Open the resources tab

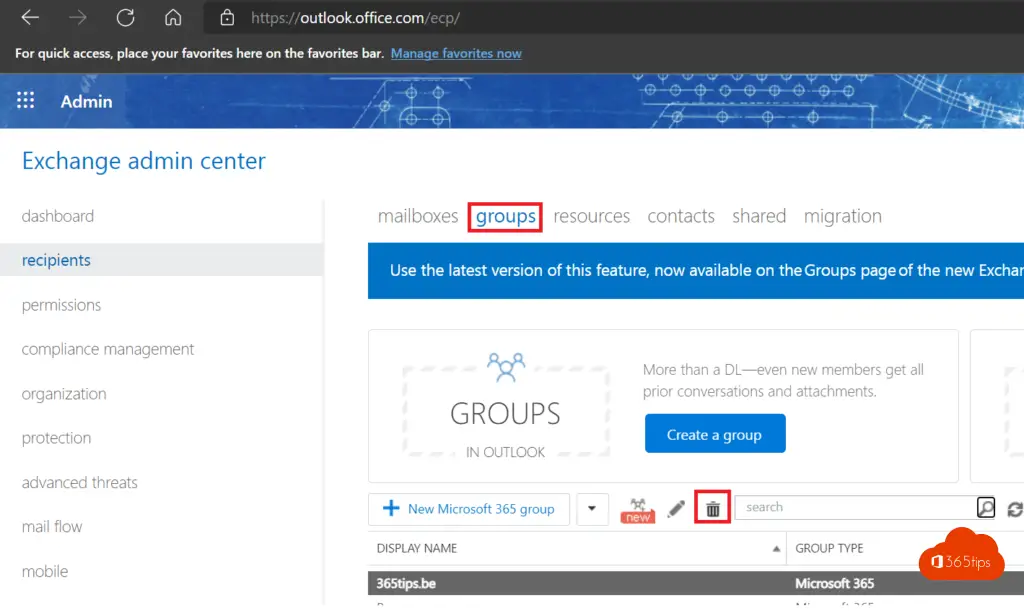[x=591, y=216]
